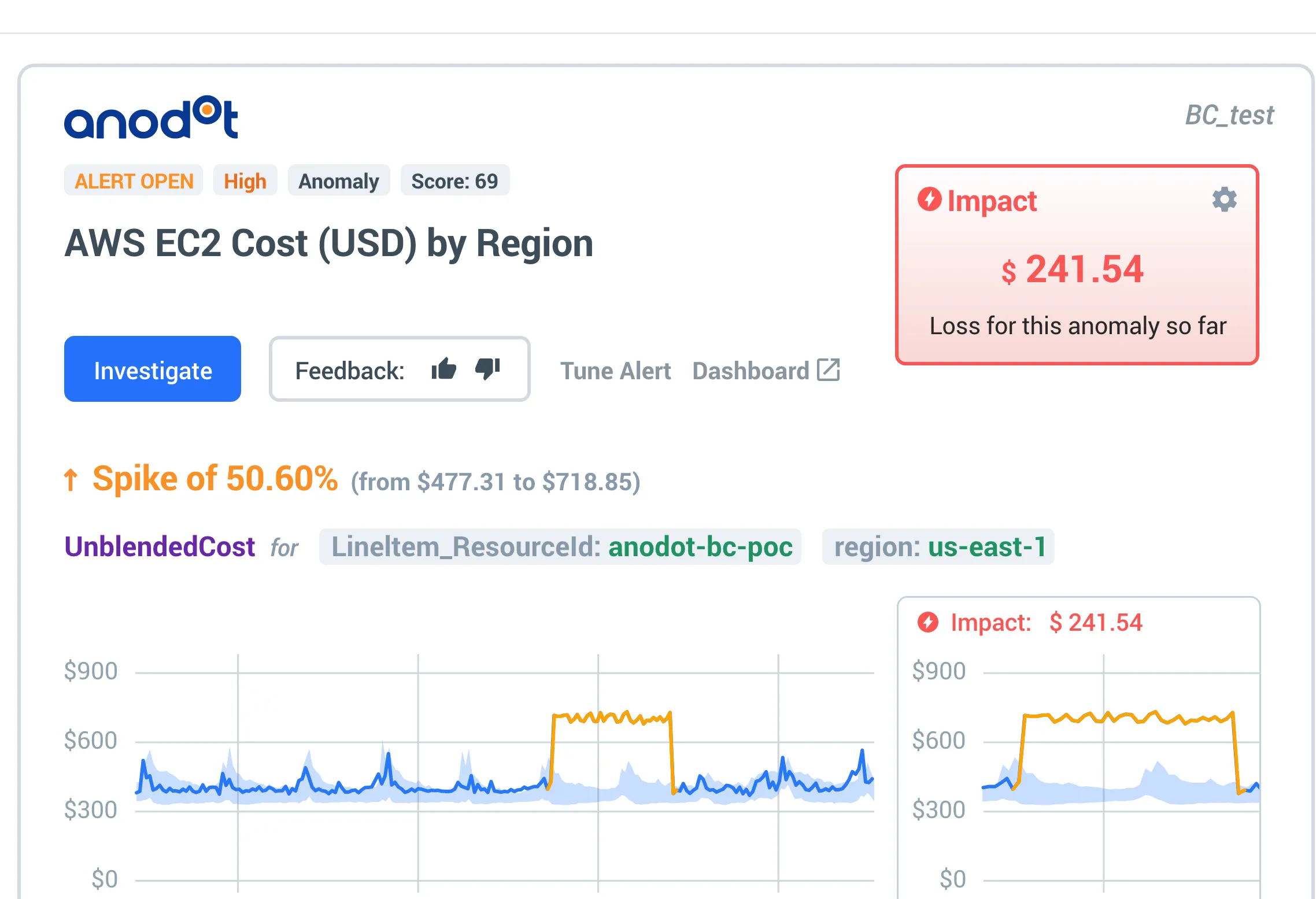Image resolution: width=1316 pixels, height=899 pixels.
Task: Open the Dashboard link
Action: click(x=751, y=371)
